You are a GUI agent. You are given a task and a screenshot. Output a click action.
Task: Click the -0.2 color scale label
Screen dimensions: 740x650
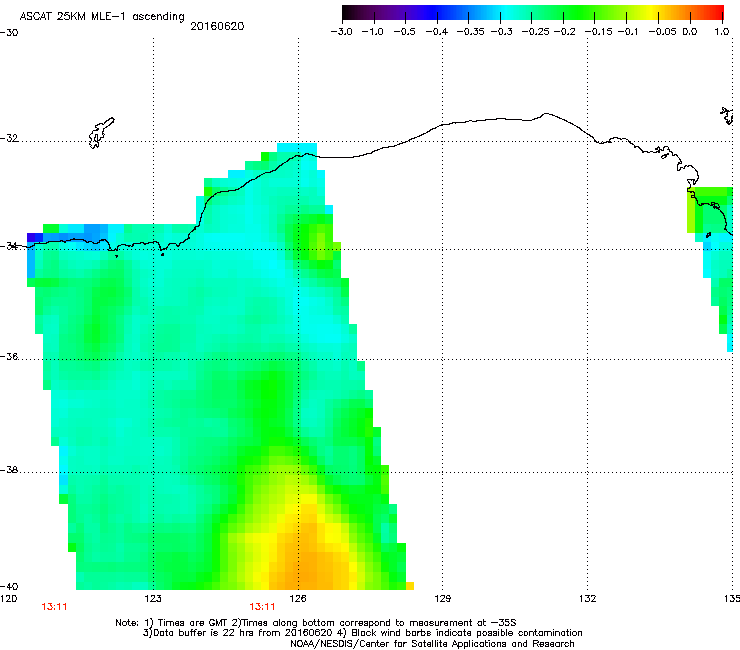coord(564,32)
